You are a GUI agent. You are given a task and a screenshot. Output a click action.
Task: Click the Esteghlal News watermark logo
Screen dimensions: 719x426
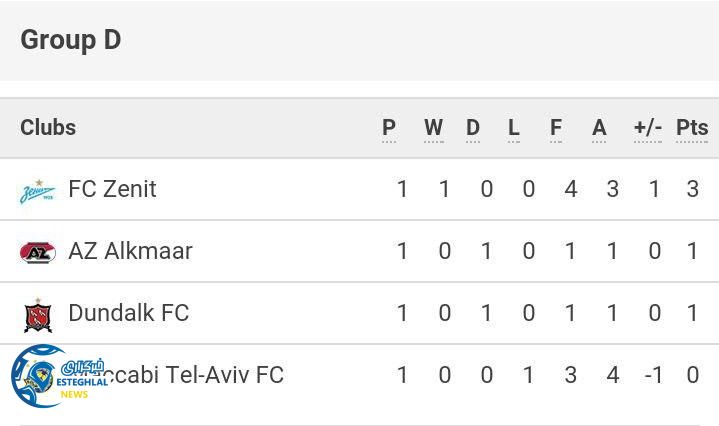[x=57, y=377]
